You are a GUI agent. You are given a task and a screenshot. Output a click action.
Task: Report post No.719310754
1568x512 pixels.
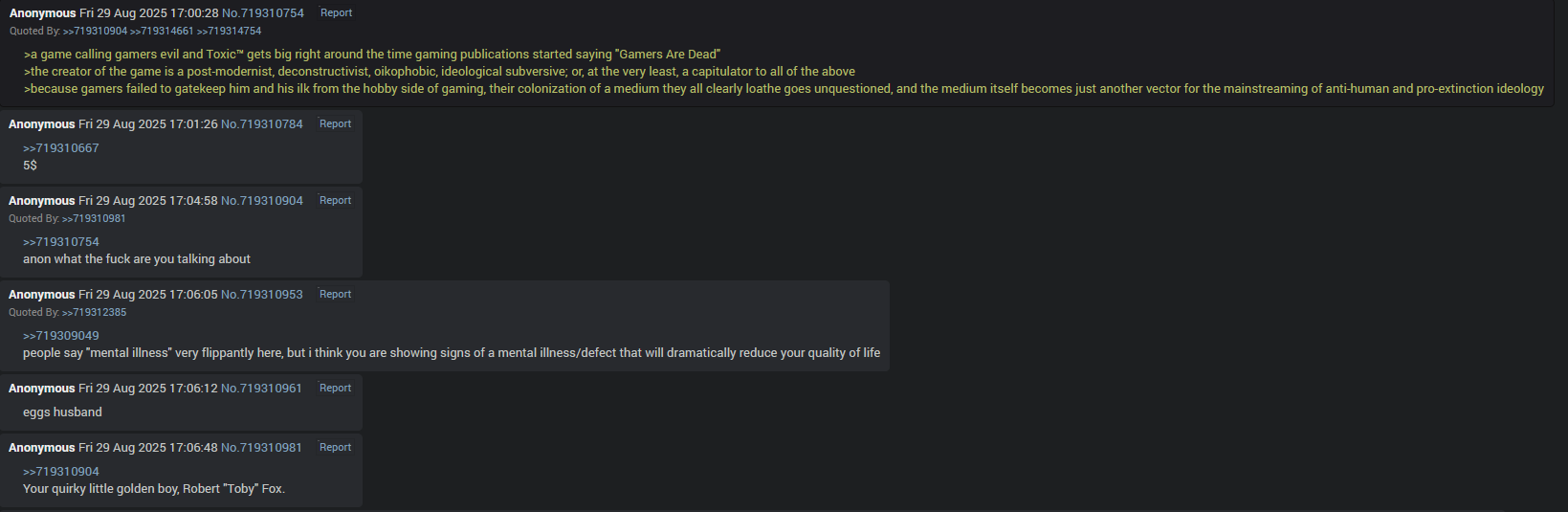coord(336,13)
